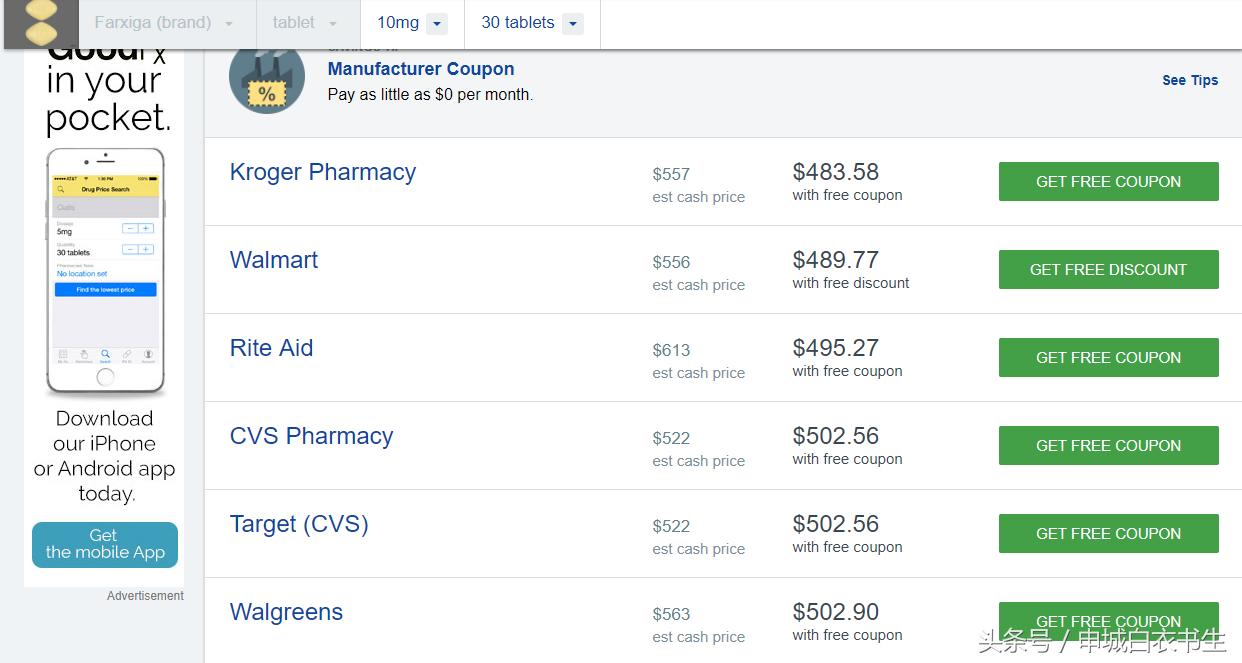The width and height of the screenshot is (1242, 663).
Task: Open the Walmart pharmacy link
Action: [274, 260]
